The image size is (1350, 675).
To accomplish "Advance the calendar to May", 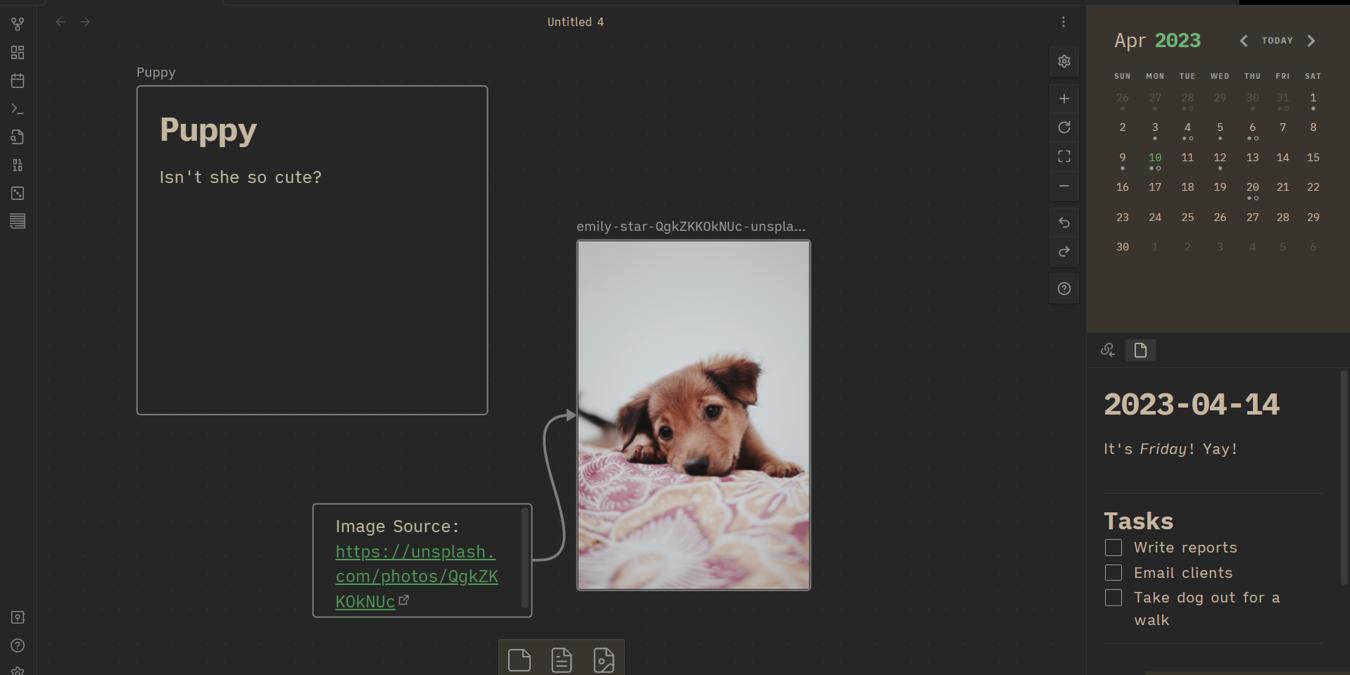I will [x=1312, y=40].
